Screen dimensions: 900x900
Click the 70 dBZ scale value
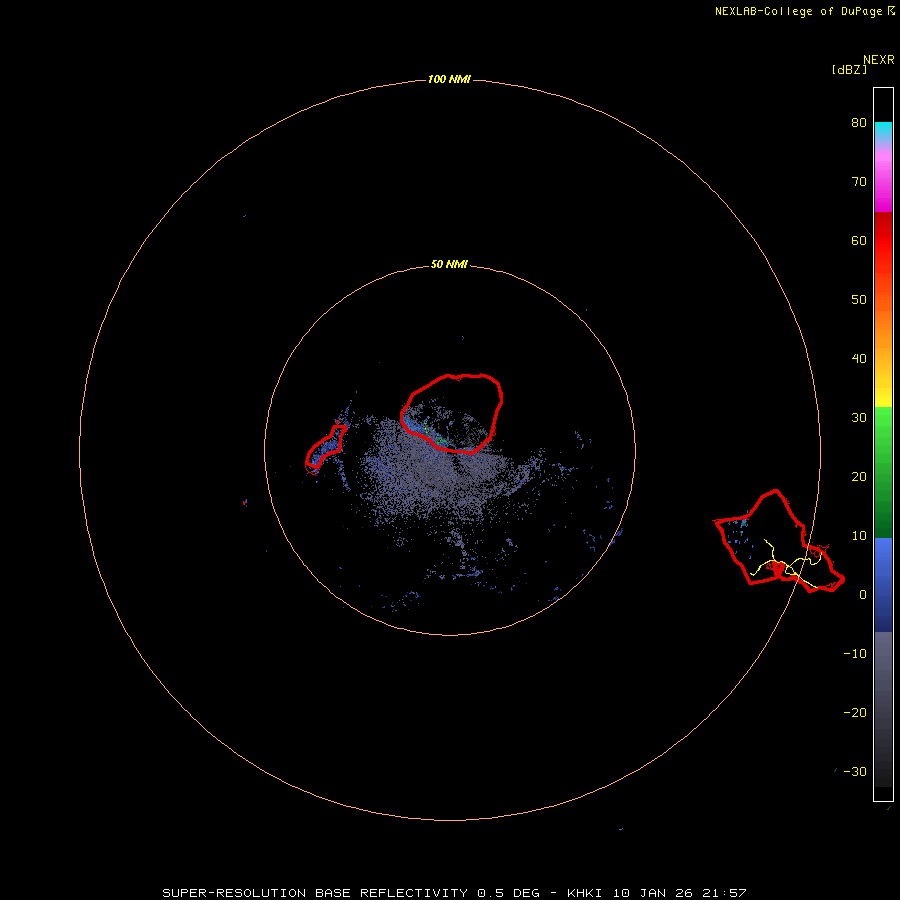(859, 182)
